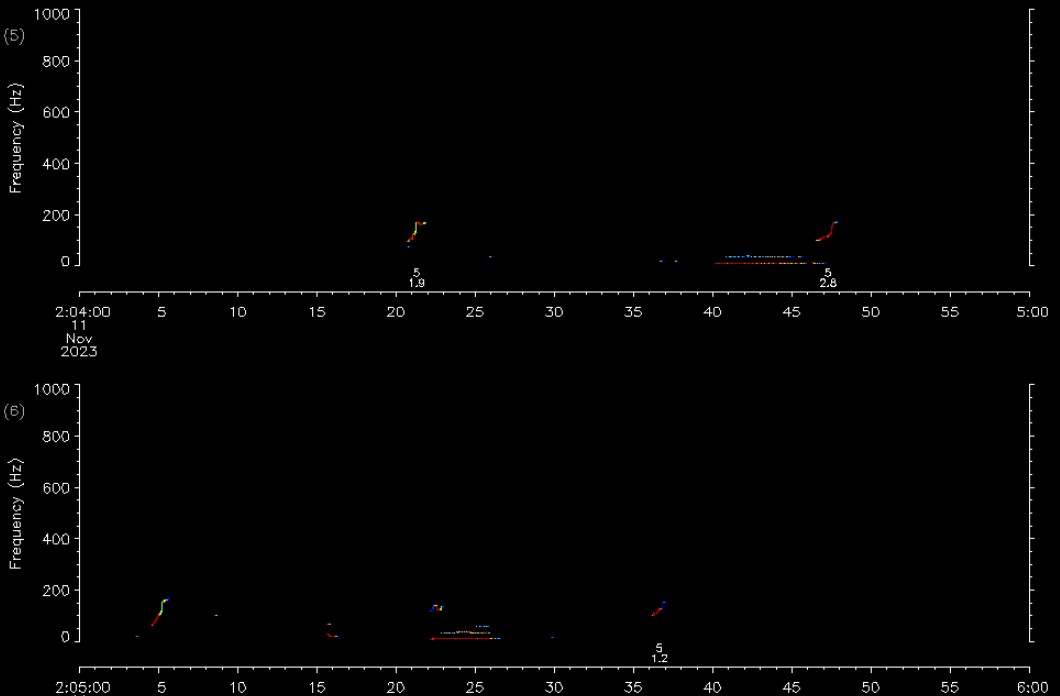Screen dimensions: 1060x696
Task: Click the 200 Hz tick label in panel 5
Action: tap(57, 215)
